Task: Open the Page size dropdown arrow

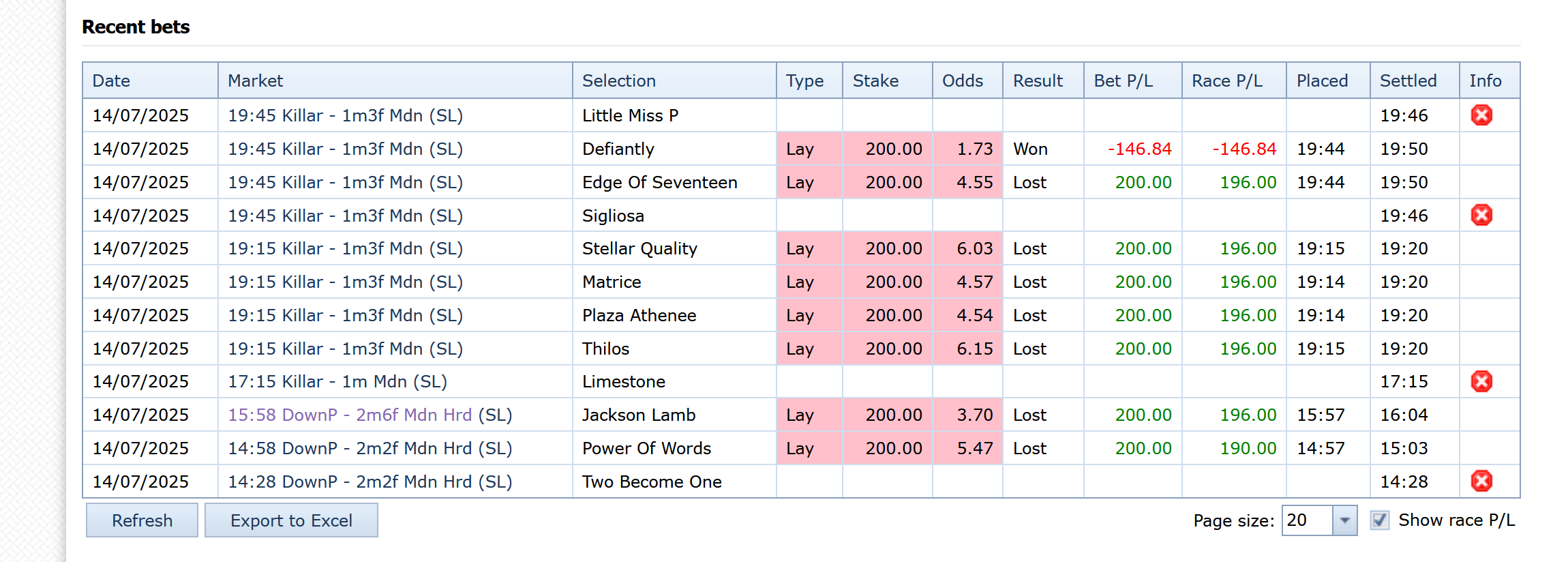Action: tap(1344, 520)
